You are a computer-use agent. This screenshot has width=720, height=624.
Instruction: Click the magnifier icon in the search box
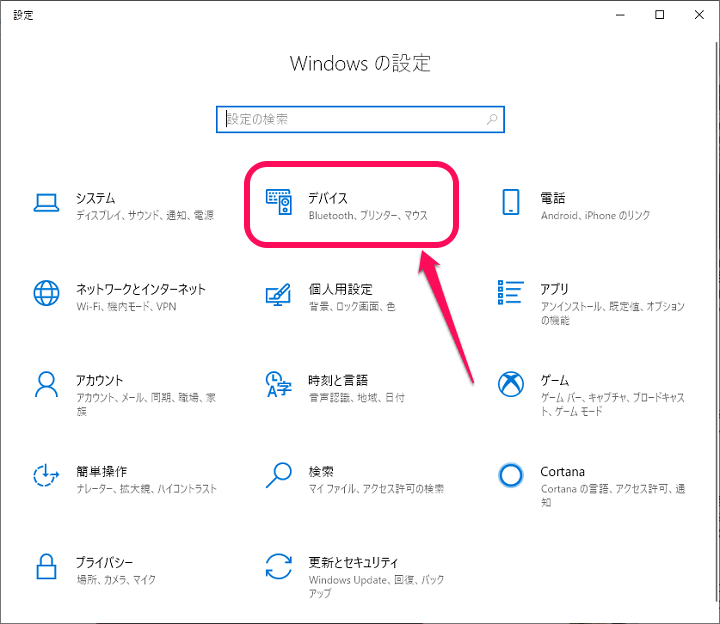[x=492, y=119]
